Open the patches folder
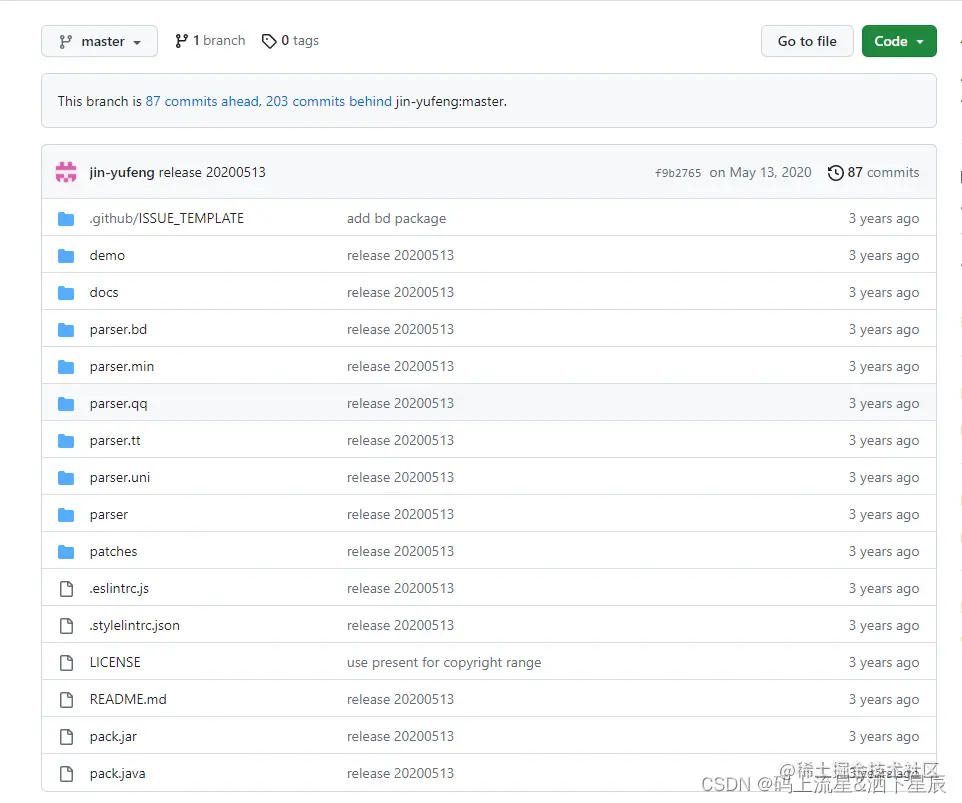 (x=114, y=551)
